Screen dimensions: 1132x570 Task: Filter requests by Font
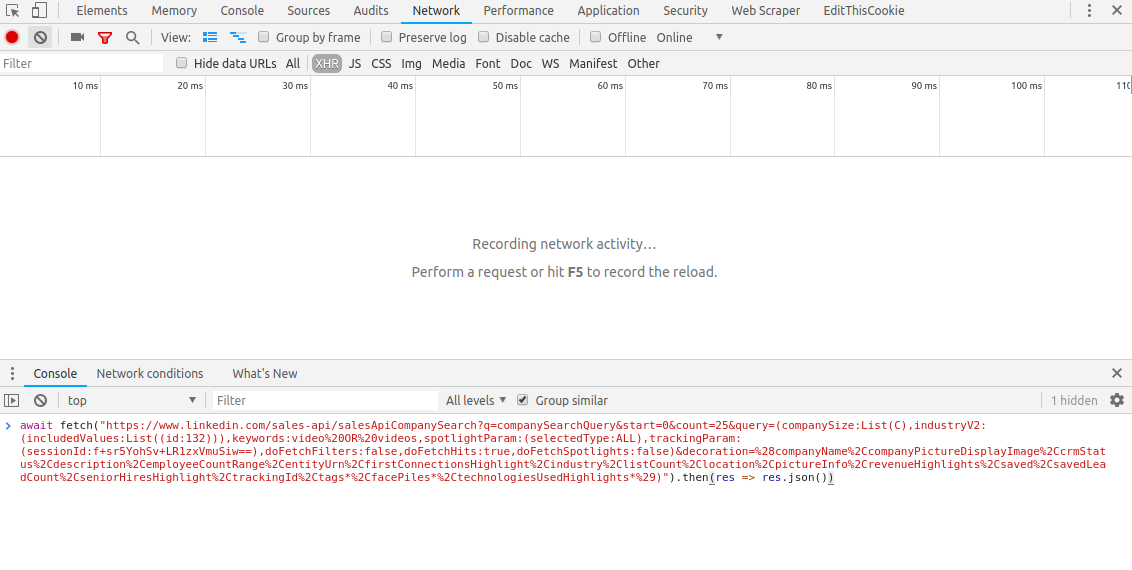pos(487,63)
